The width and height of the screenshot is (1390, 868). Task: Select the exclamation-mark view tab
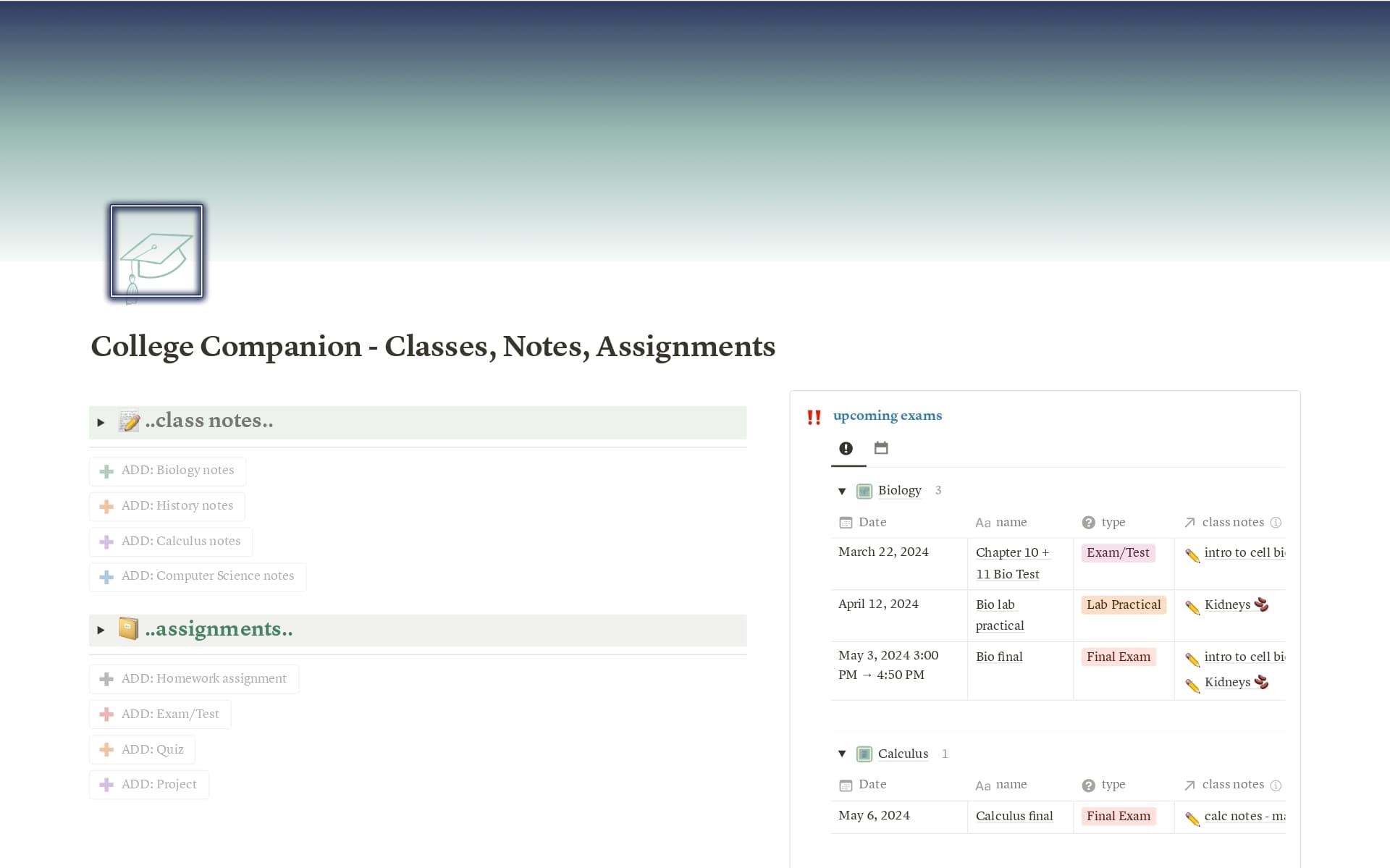tap(846, 447)
